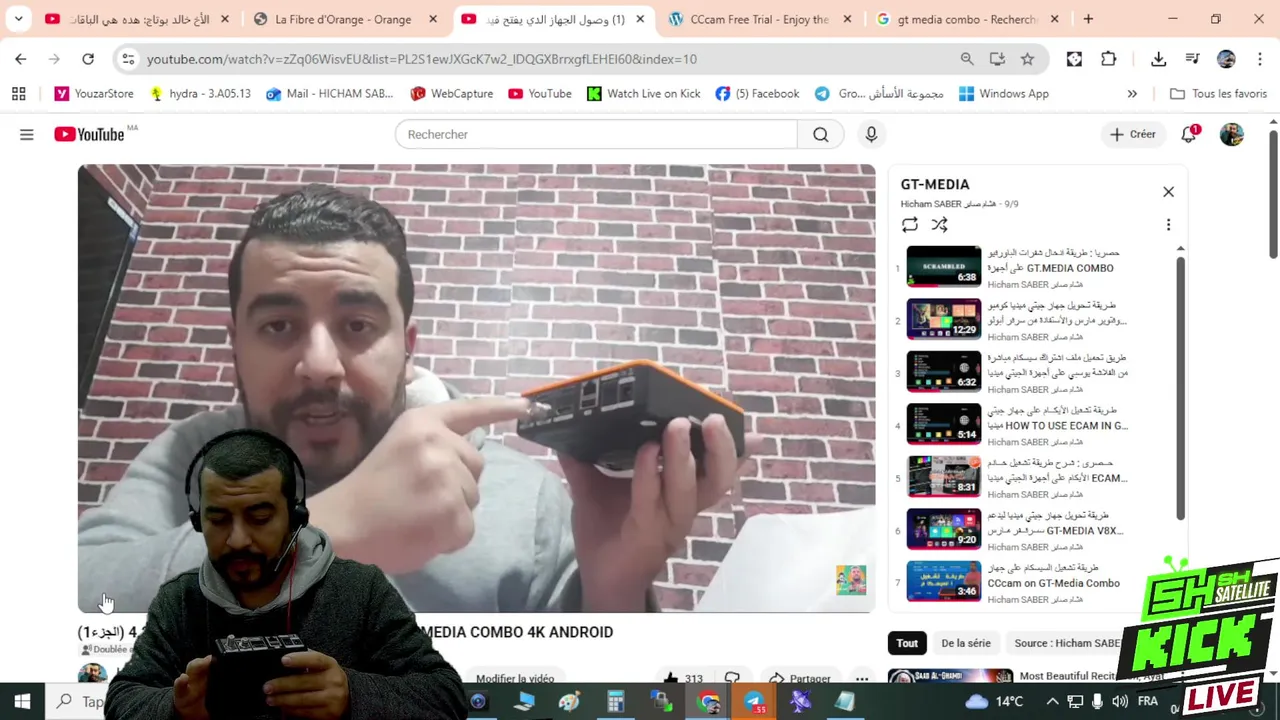Toggle playlist loop in GT-MEDIA panel
Screen dimensions: 1280x720
pyautogui.click(x=909, y=225)
